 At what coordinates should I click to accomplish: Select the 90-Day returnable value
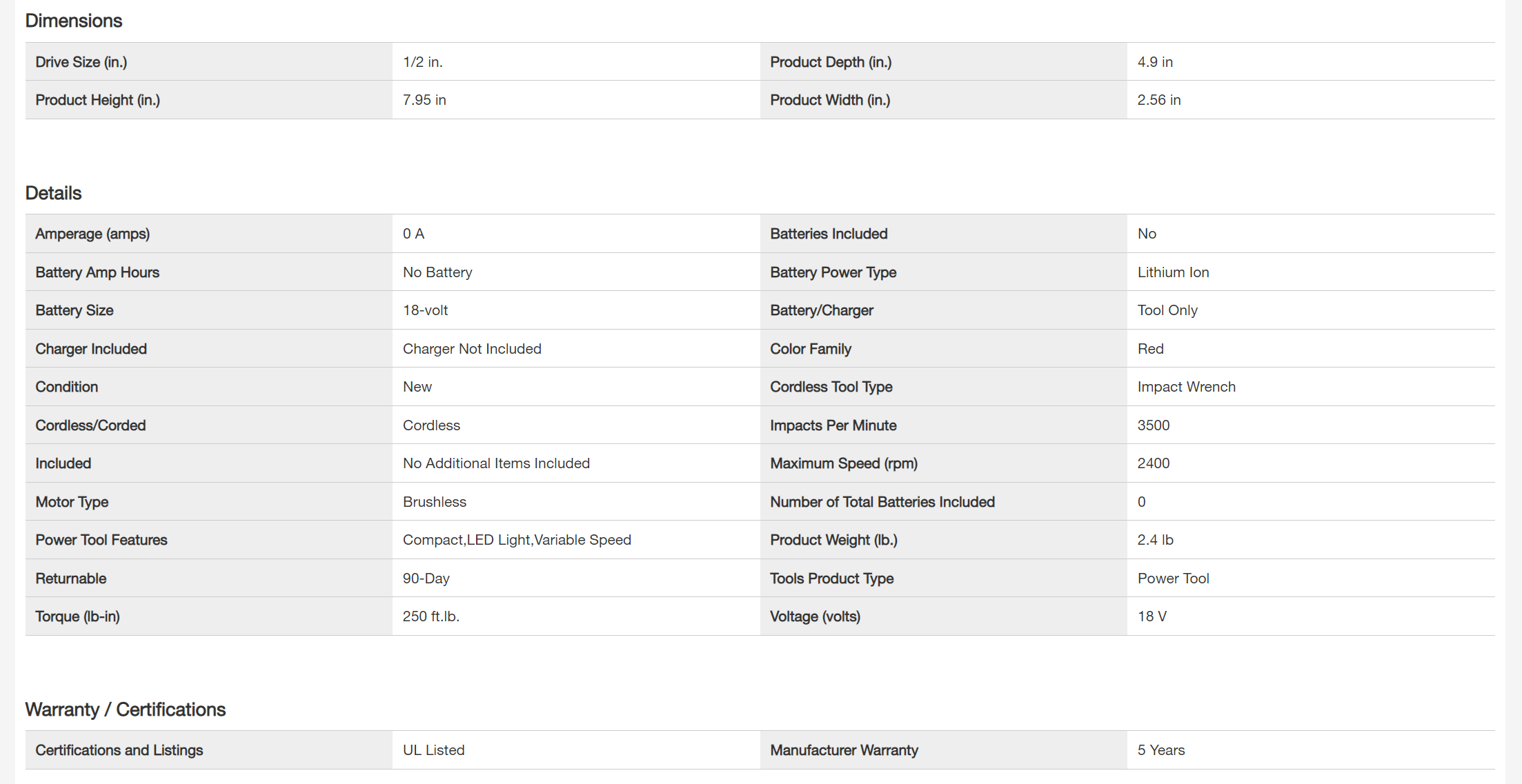coord(426,579)
